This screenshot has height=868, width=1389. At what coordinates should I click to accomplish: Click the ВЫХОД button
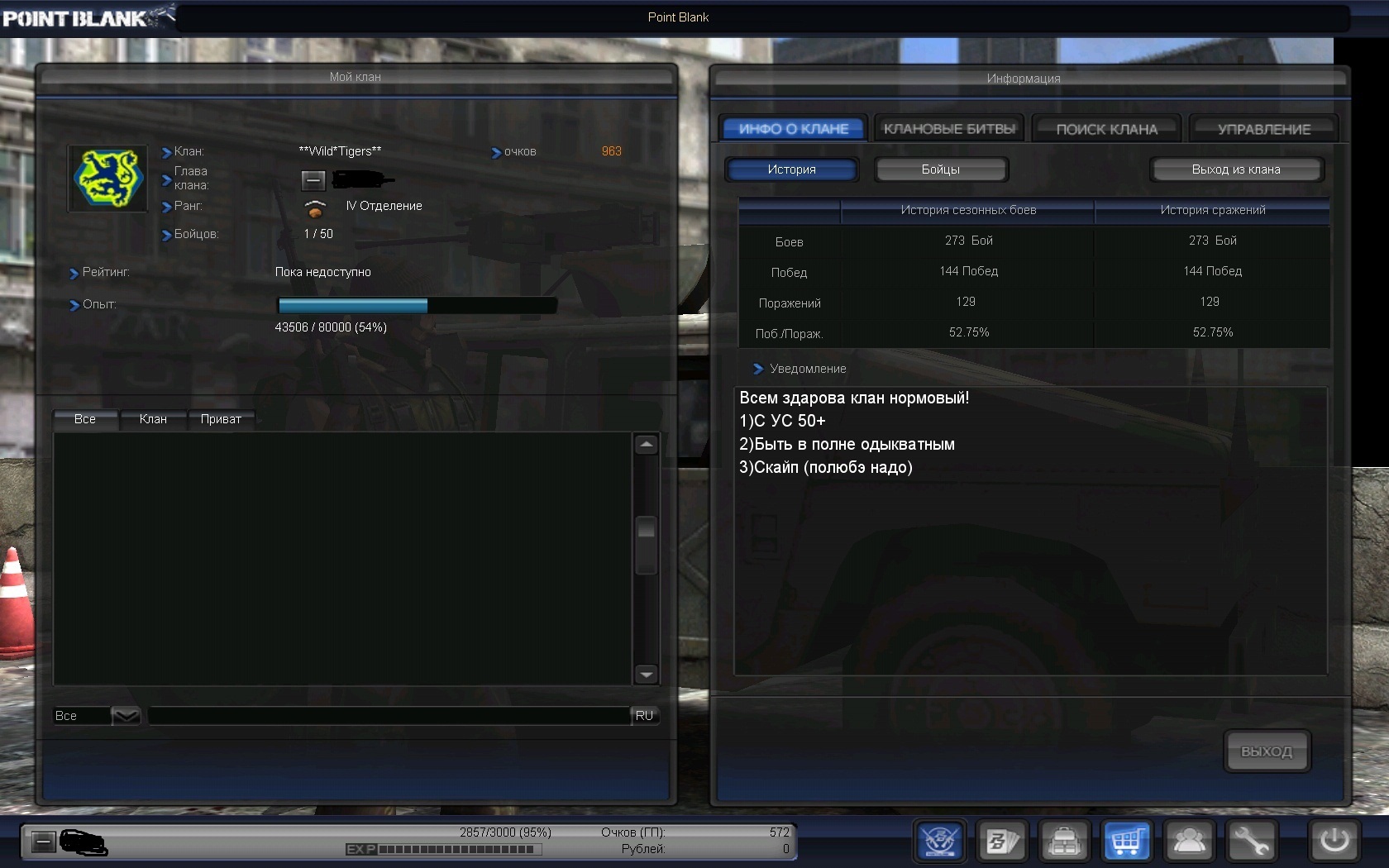point(1266,751)
